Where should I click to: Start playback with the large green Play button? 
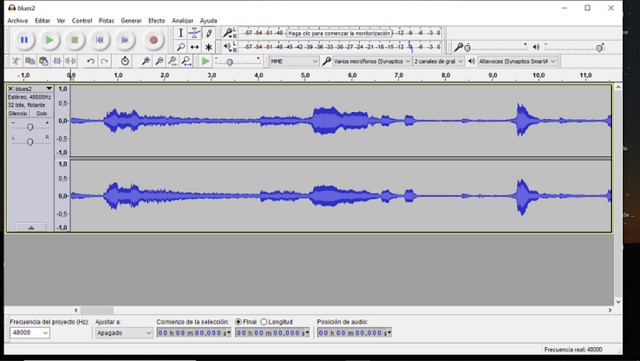(49, 40)
